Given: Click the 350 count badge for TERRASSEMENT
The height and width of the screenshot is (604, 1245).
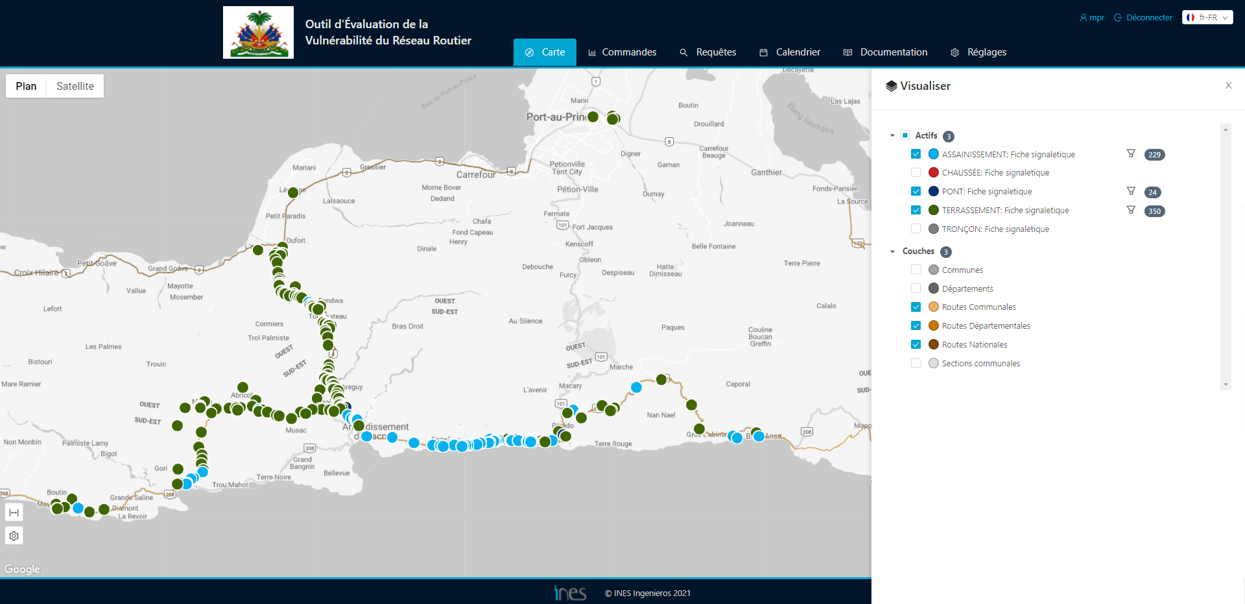Looking at the screenshot, I should pos(1154,211).
